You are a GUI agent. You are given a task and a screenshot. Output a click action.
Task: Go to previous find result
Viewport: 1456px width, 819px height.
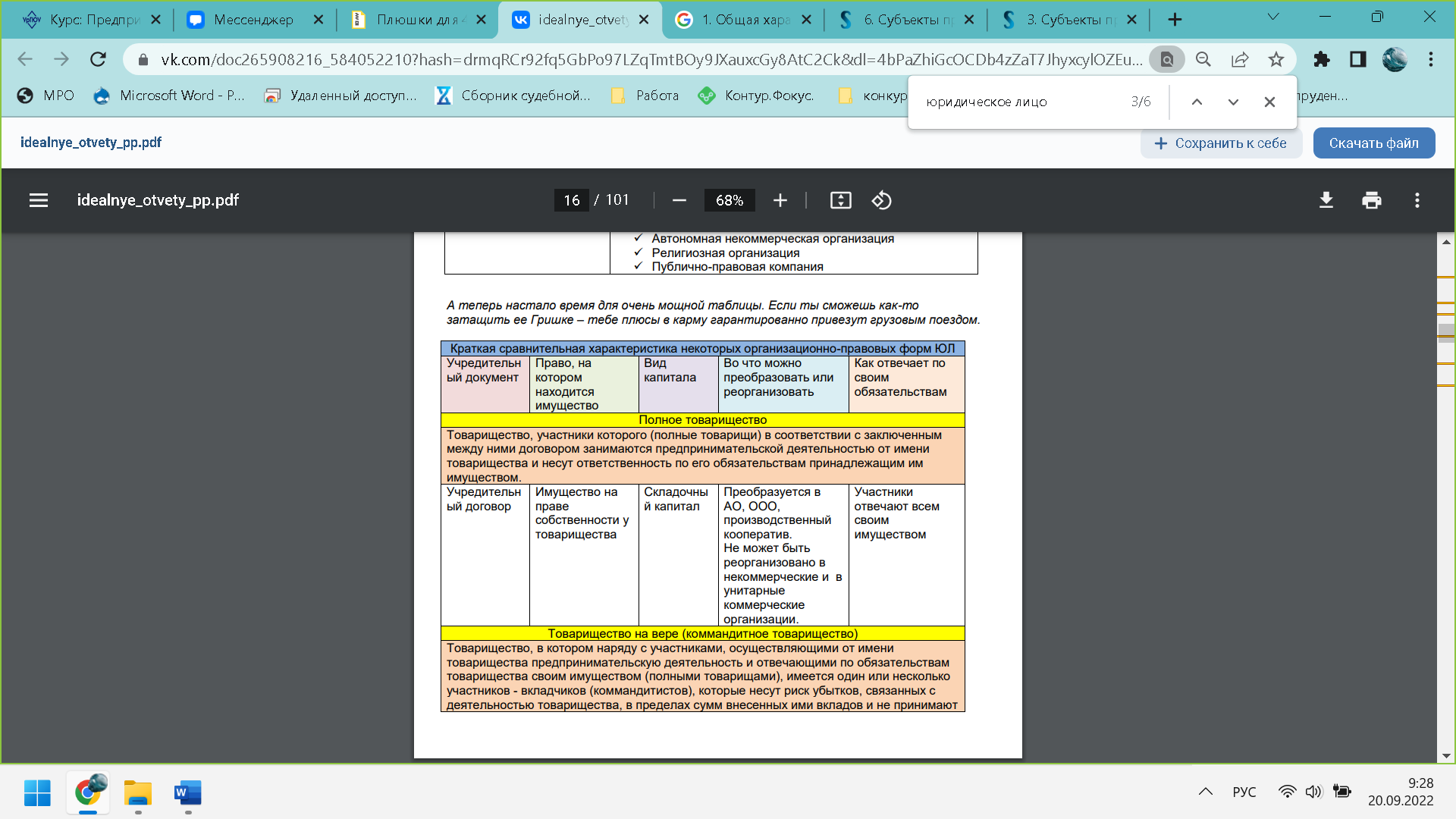[x=1197, y=102]
